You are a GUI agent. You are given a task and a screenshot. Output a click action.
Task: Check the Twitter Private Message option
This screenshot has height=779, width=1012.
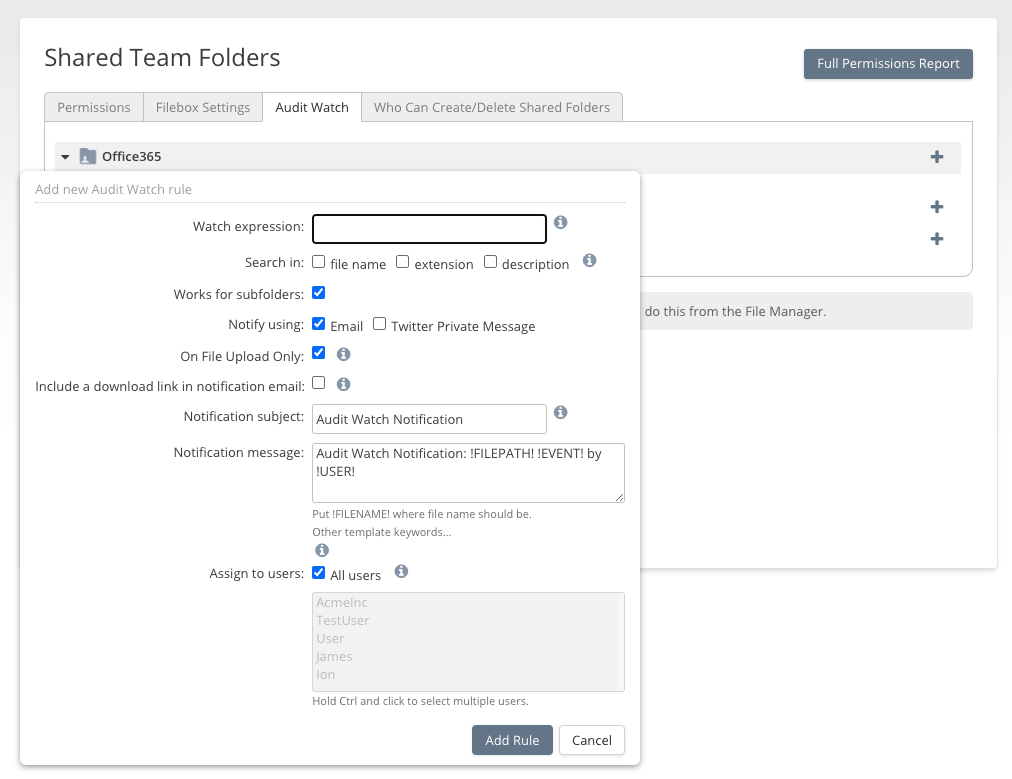coord(380,324)
